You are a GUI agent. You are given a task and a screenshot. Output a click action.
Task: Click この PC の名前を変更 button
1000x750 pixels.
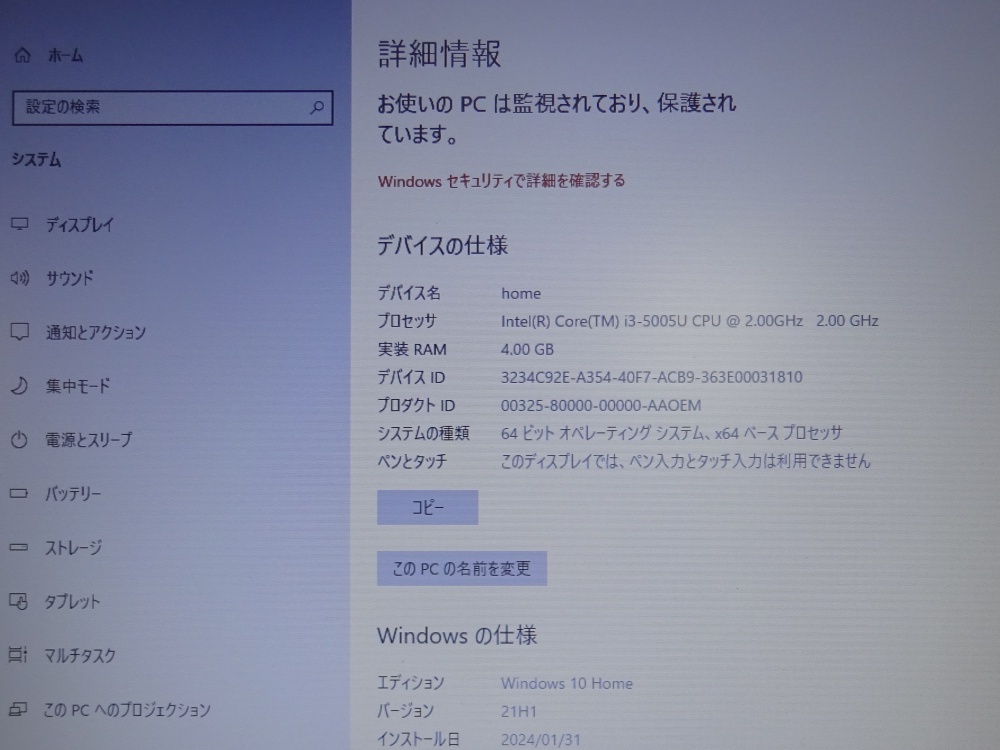tap(461, 567)
